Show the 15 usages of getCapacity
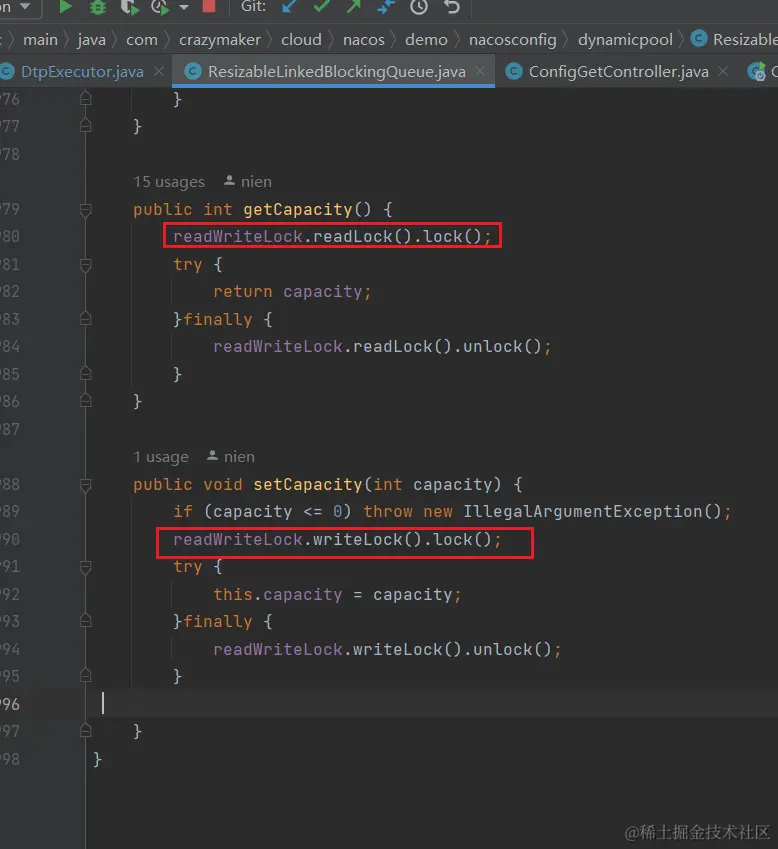 [x=169, y=182]
